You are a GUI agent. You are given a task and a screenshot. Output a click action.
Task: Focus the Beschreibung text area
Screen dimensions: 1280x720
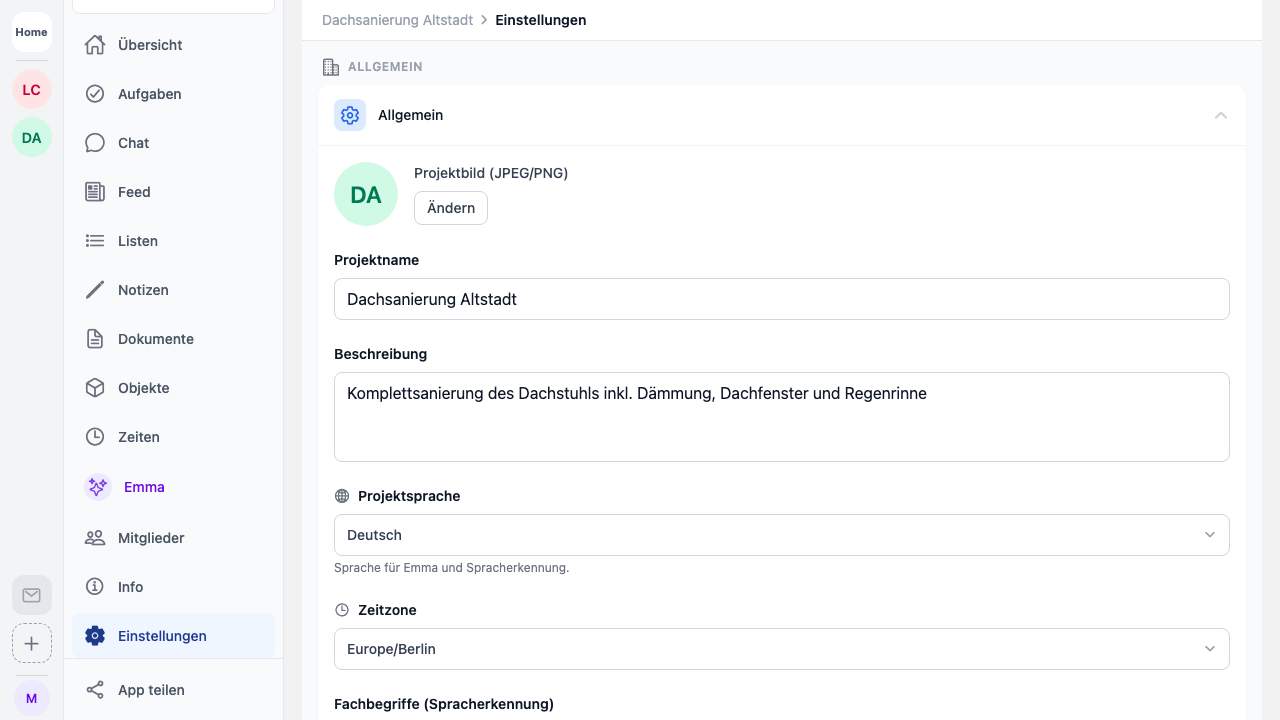tap(781, 417)
